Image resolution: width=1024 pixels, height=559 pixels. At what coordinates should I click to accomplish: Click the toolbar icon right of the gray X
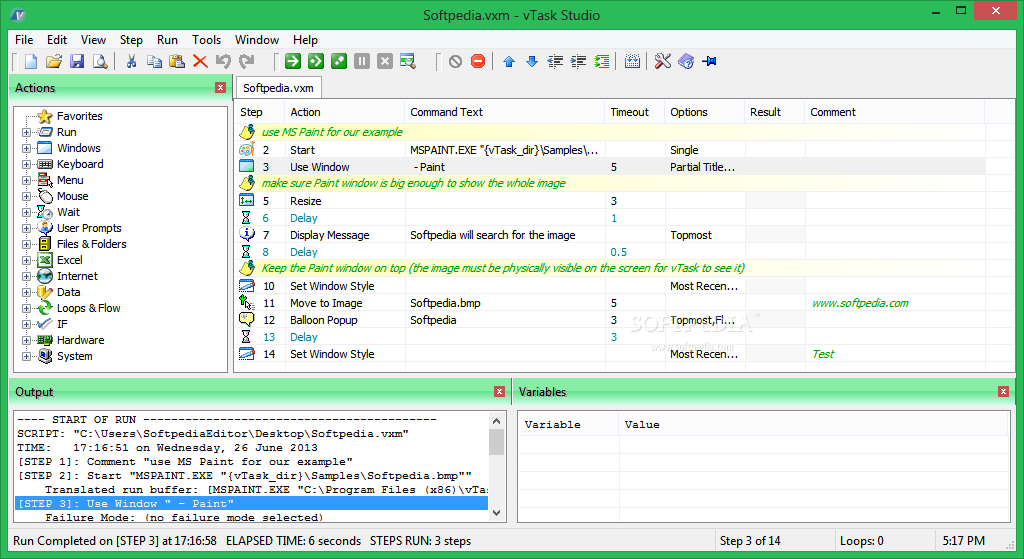click(408, 61)
